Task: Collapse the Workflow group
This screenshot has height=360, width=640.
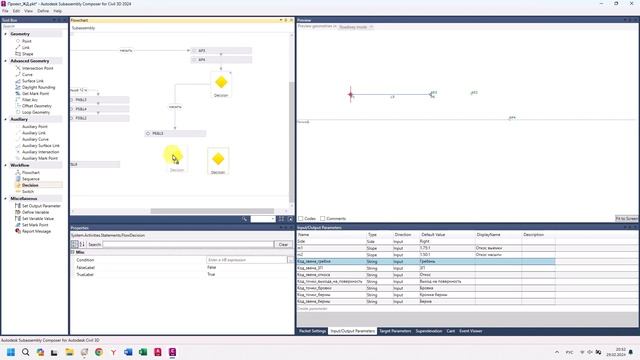Action: pos(5,165)
